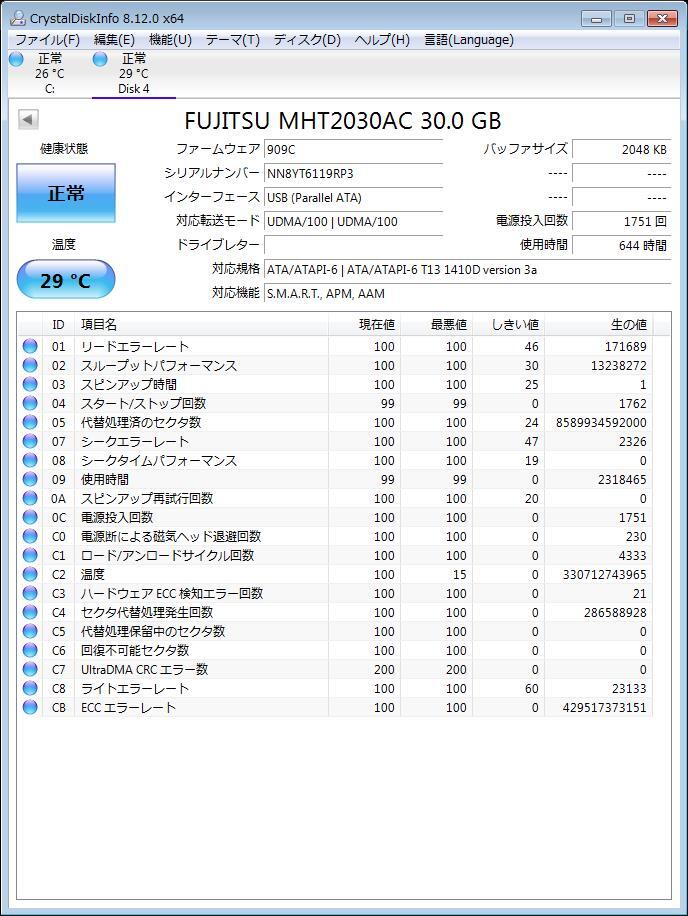
Task: Click status orb for row 04 スタート/ストップ回数
Action: point(30,403)
